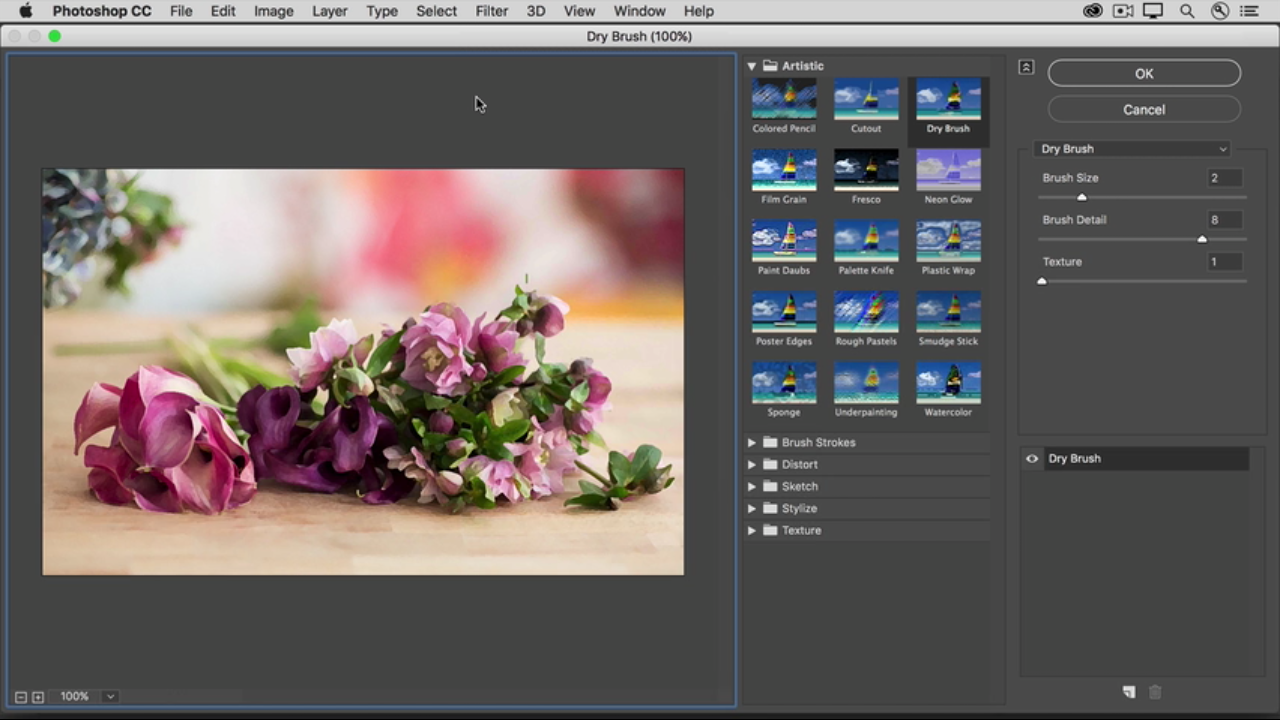Screen dimensions: 1280x720
Task: Cancel the filter gallery dialog
Action: click(x=1144, y=110)
